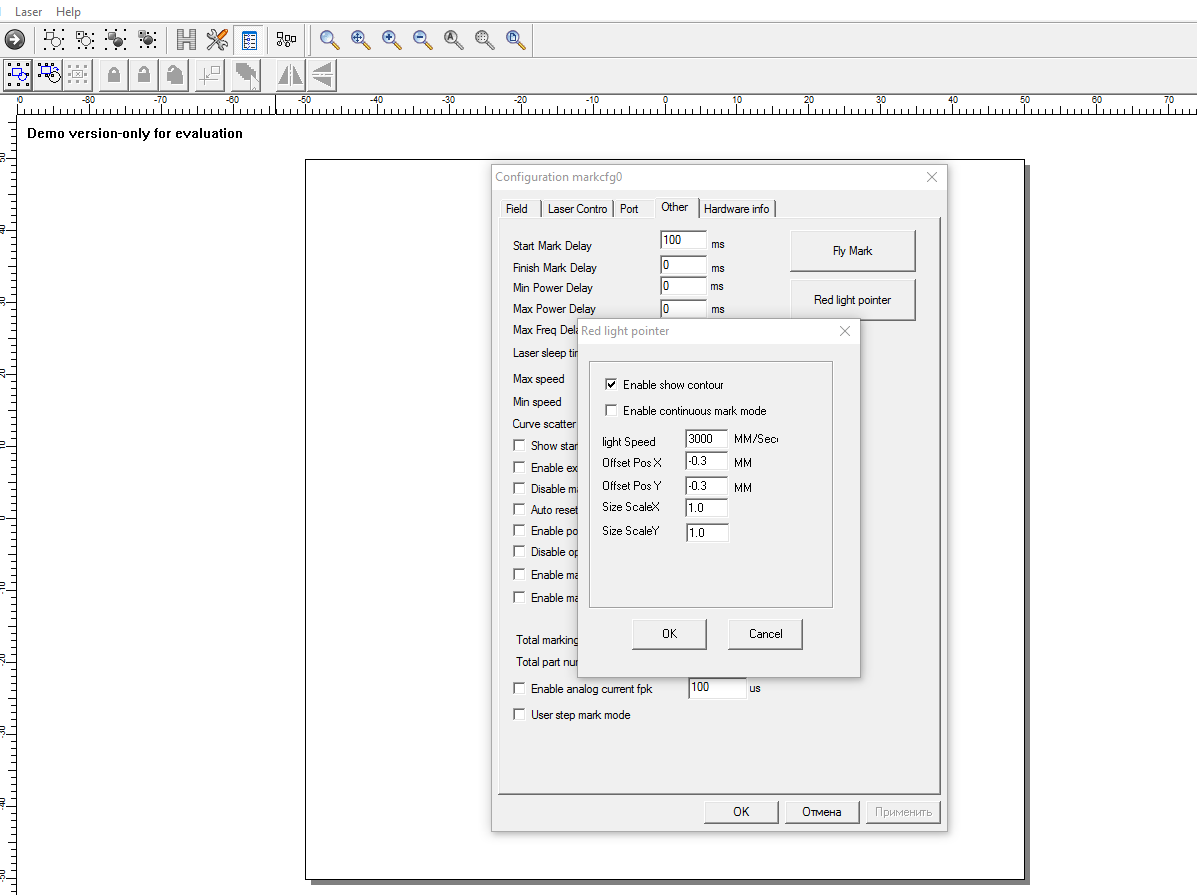Click the horizontal mirror triangles icon
The width and height of the screenshot is (1197, 895).
[290, 75]
